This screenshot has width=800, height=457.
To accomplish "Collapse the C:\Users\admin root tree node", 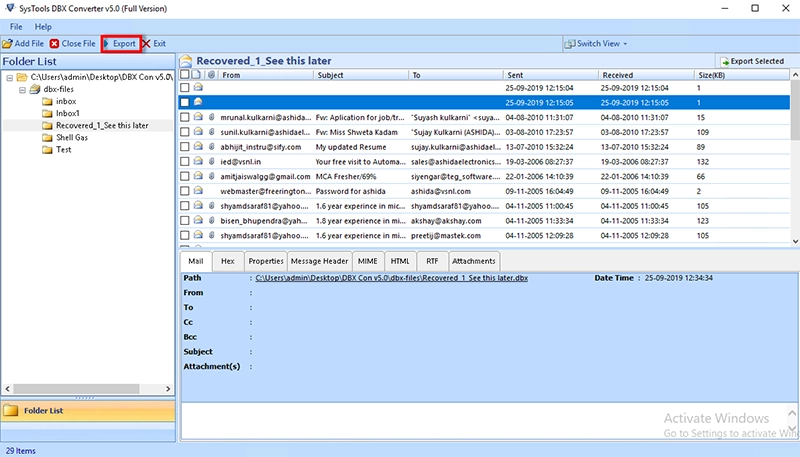I will 10,78.
